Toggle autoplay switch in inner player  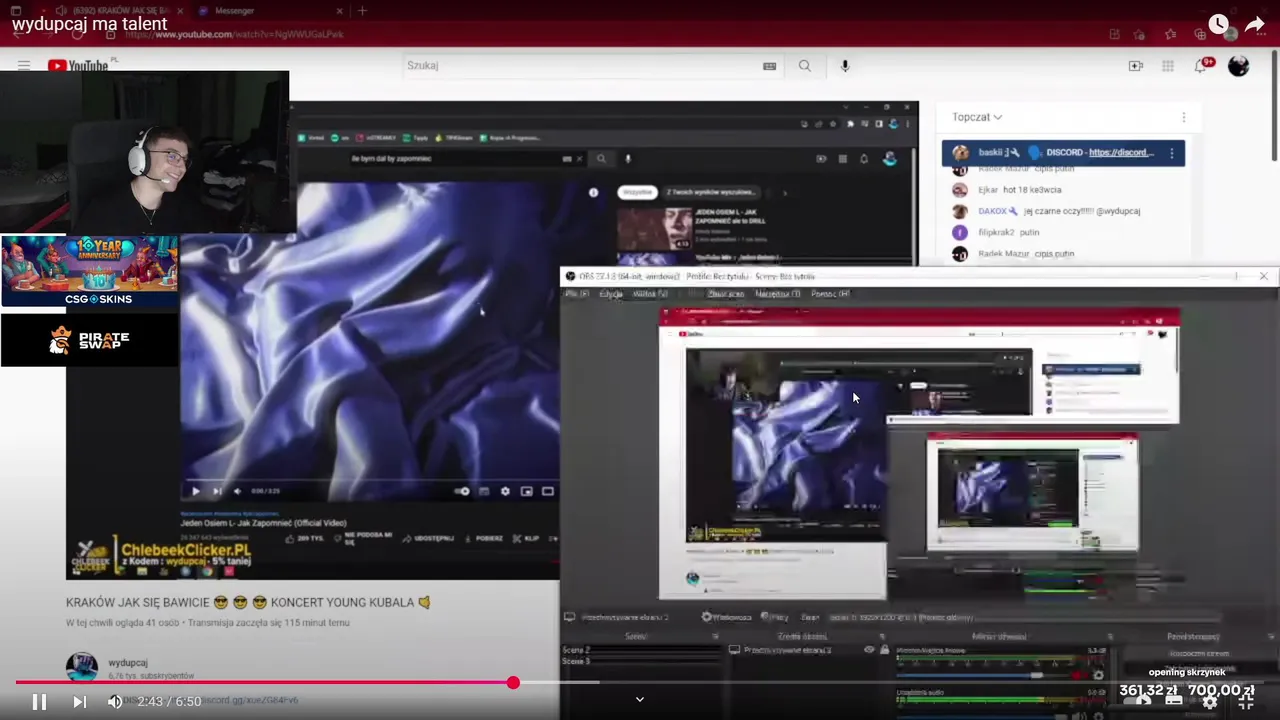(462, 491)
